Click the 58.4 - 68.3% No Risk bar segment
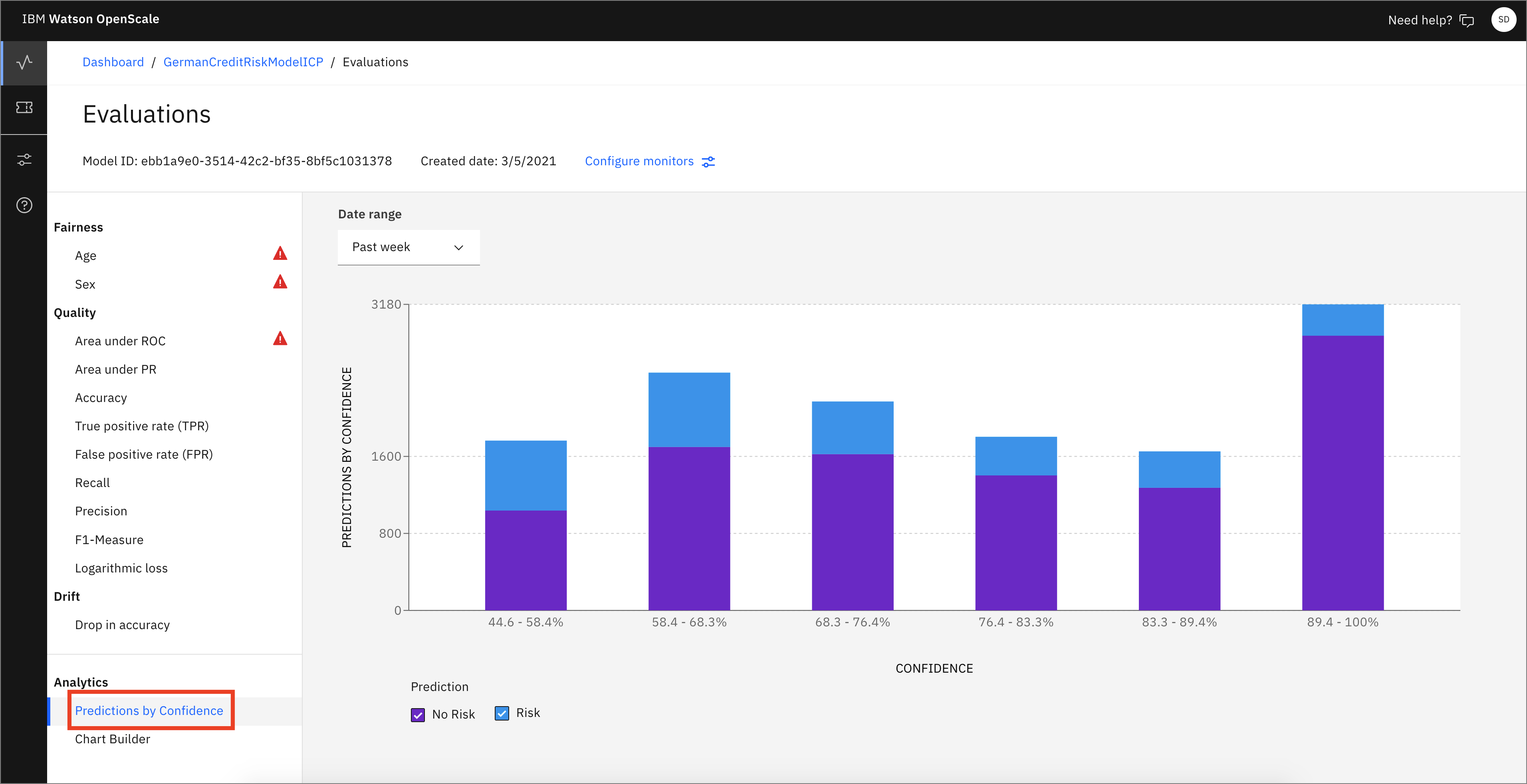1527x784 pixels. point(689,529)
